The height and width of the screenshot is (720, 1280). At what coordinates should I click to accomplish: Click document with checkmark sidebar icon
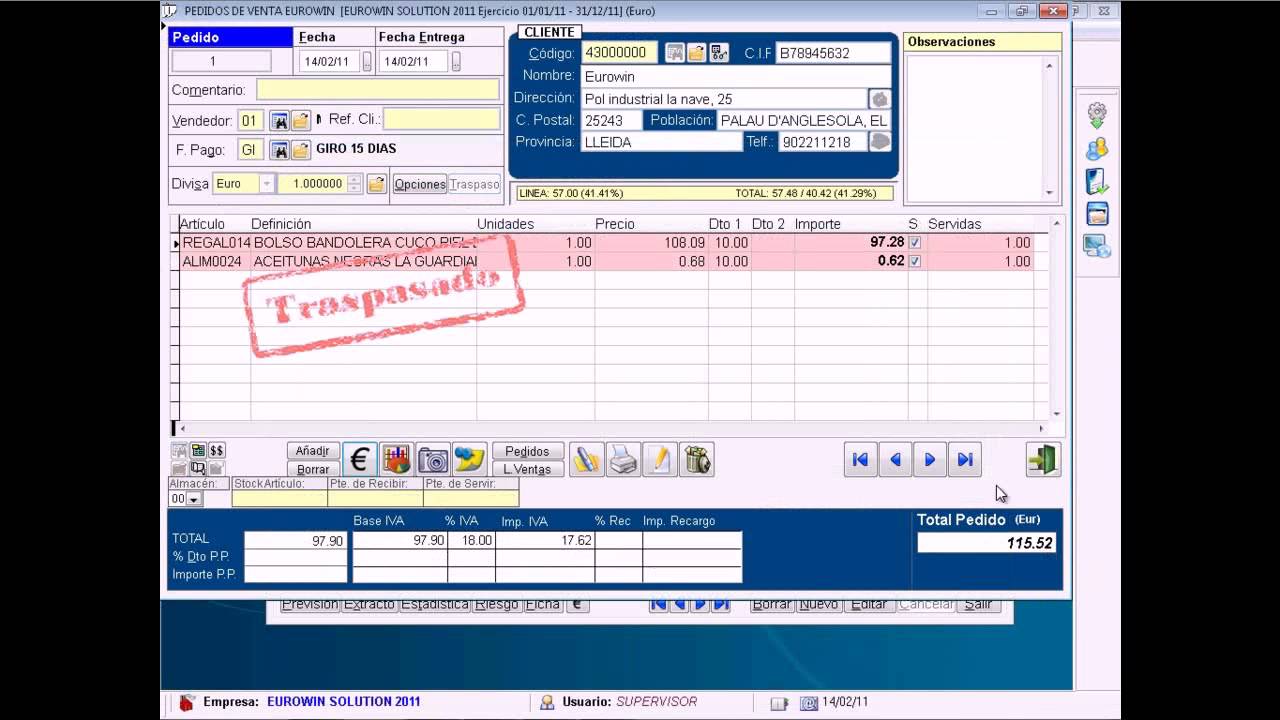pyautogui.click(x=1097, y=181)
